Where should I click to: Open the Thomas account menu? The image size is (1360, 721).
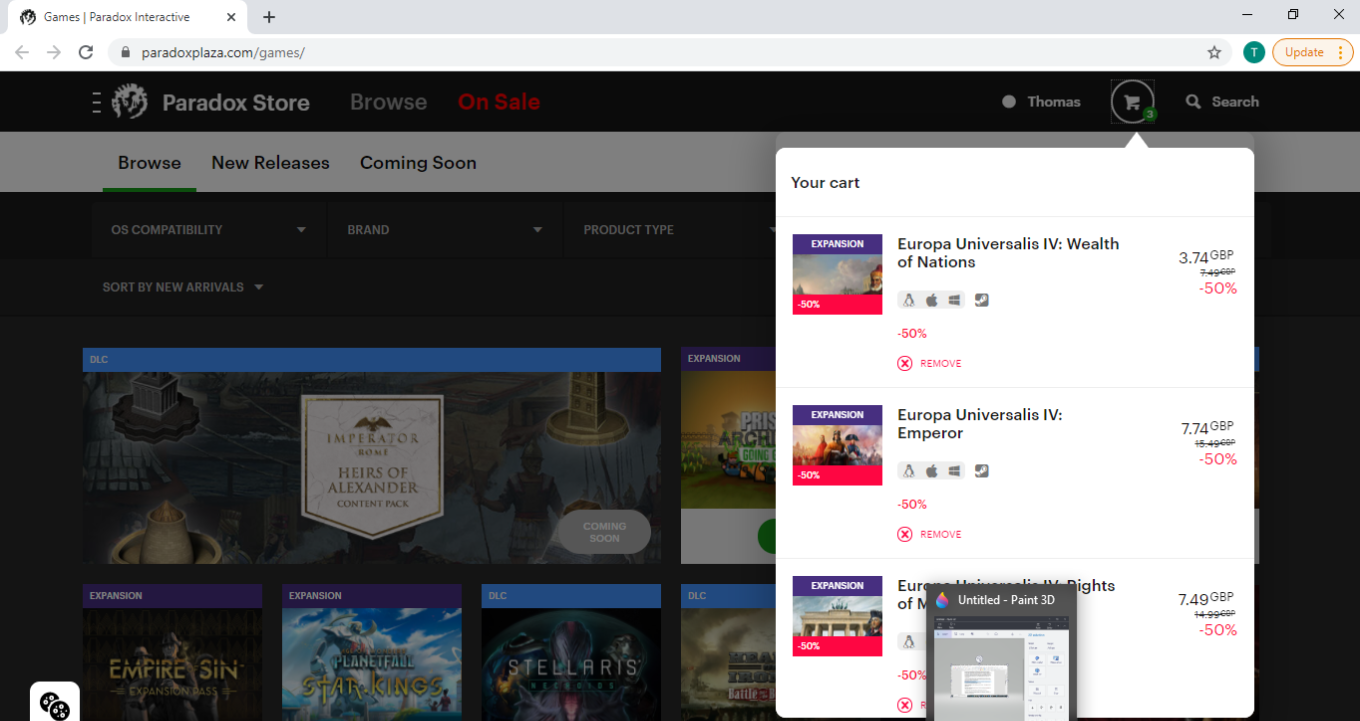1041,102
